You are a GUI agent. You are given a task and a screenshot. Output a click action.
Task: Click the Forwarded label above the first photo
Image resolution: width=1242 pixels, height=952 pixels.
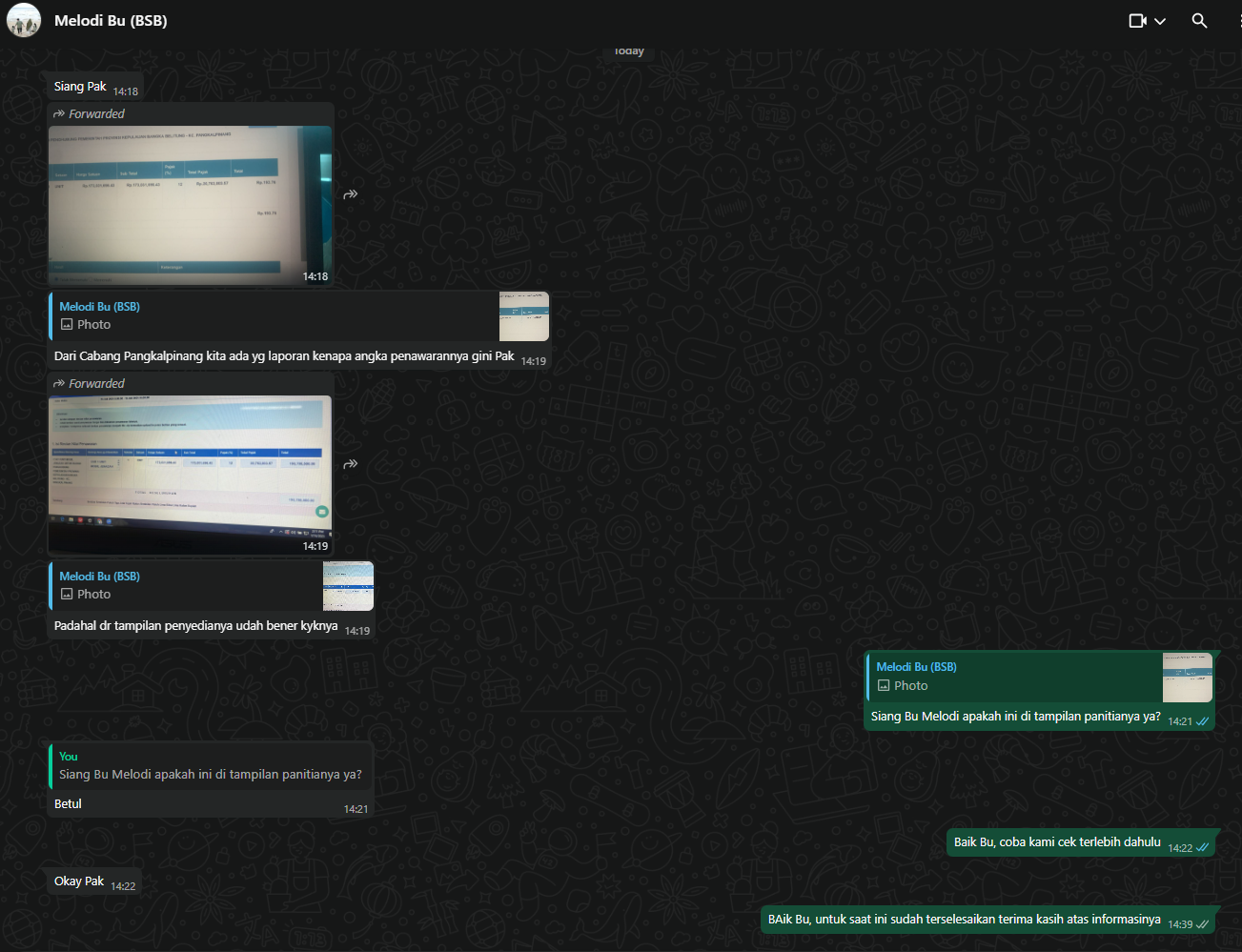click(x=96, y=114)
